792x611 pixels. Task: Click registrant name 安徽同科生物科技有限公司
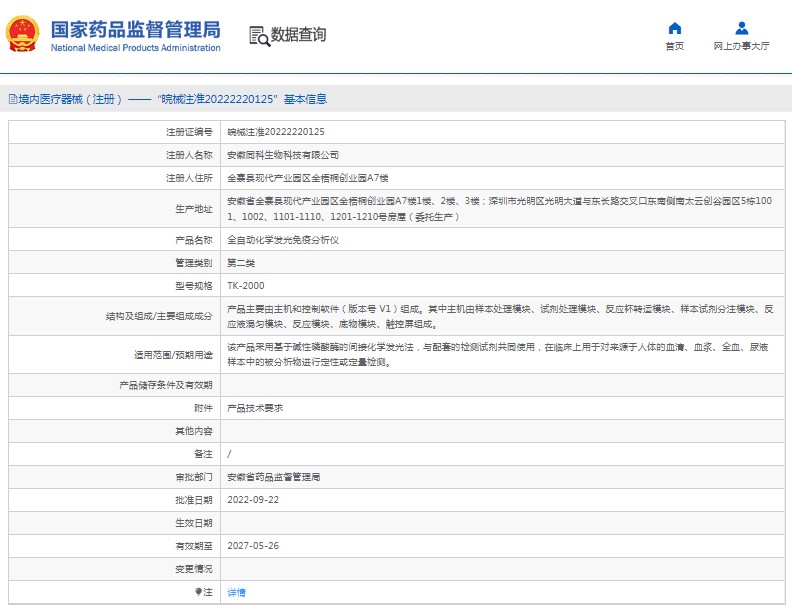pos(283,155)
